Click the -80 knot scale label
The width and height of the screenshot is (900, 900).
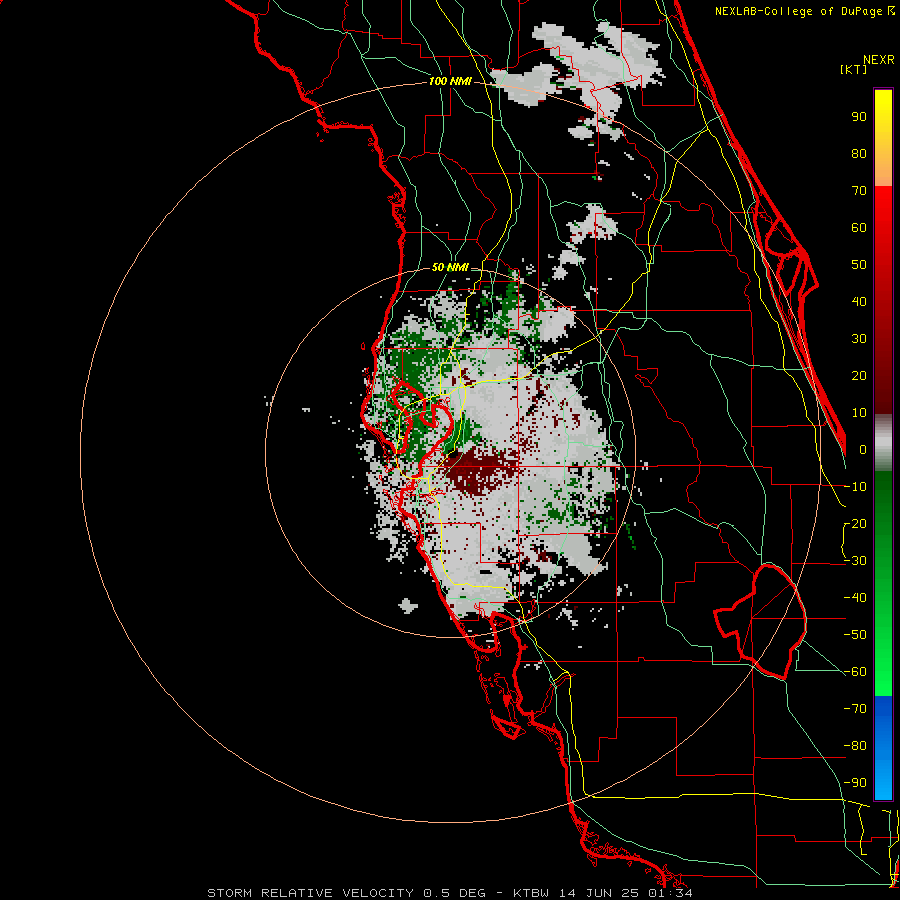pyautogui.click(x=855, y=746)
